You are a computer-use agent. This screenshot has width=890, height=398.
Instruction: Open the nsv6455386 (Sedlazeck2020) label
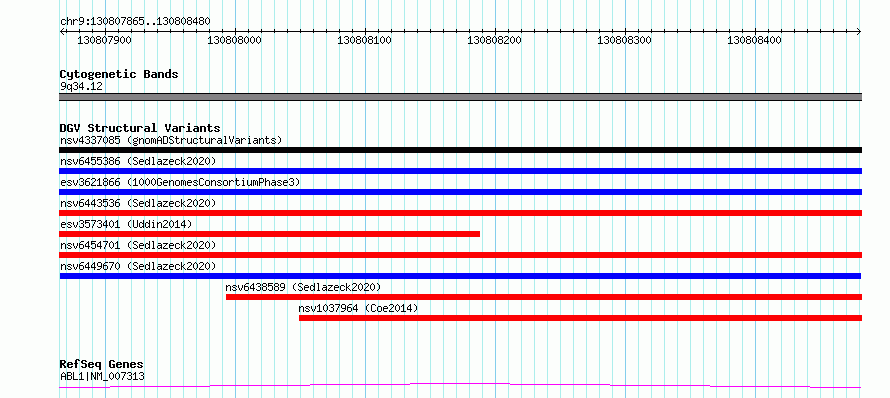coord(138,161)
